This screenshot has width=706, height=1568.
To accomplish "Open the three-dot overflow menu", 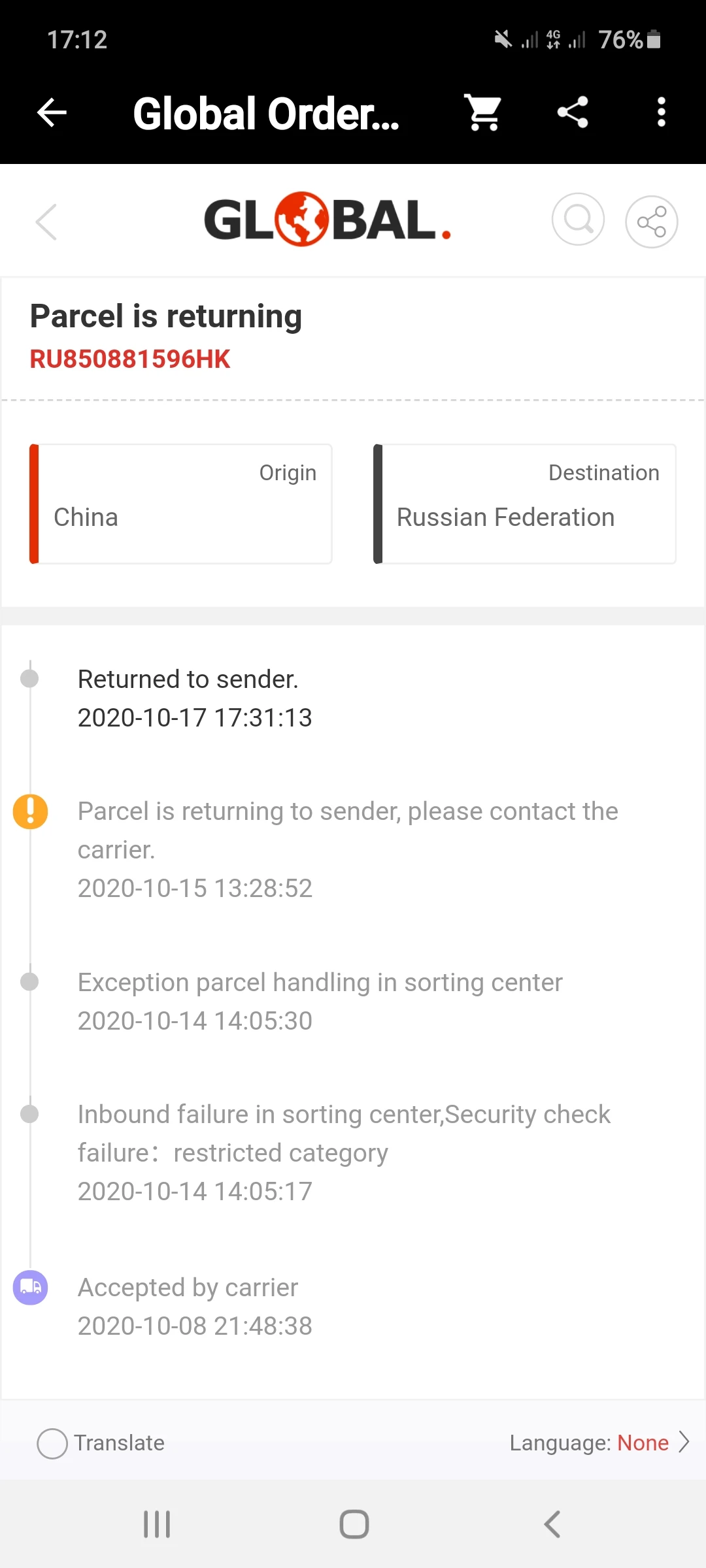I will (661, 112).
